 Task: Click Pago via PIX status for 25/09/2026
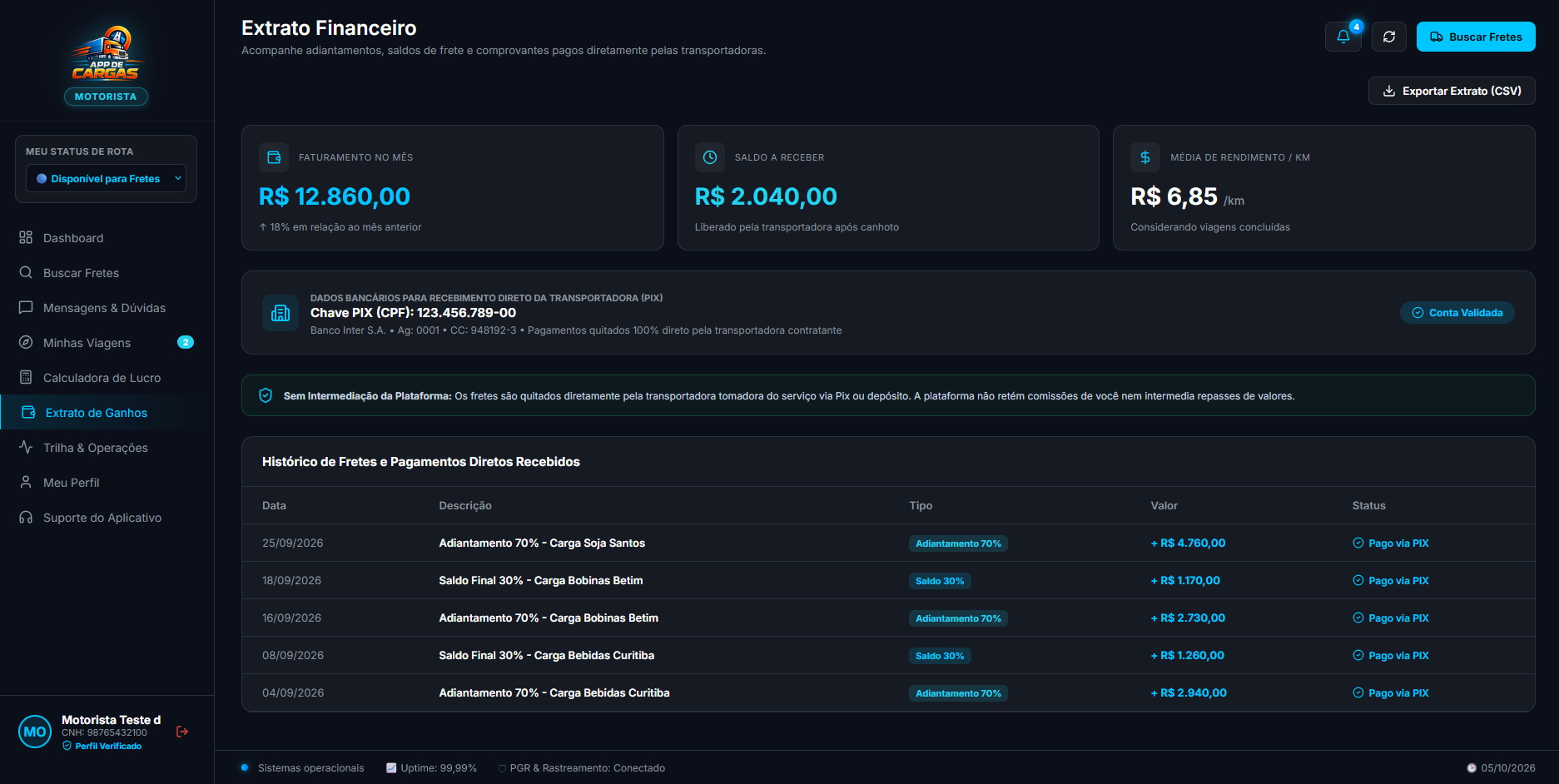coord(1391,543)
